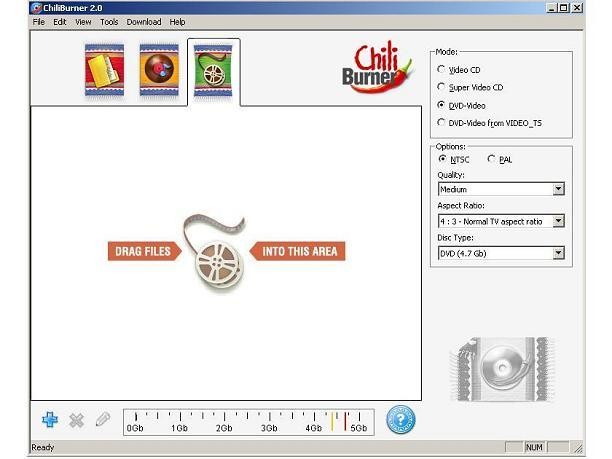Image resolution: width=612 pixels, height=459 pixels.
Task: Open help with the blue question mark button
Action: [x=401, y=420]
